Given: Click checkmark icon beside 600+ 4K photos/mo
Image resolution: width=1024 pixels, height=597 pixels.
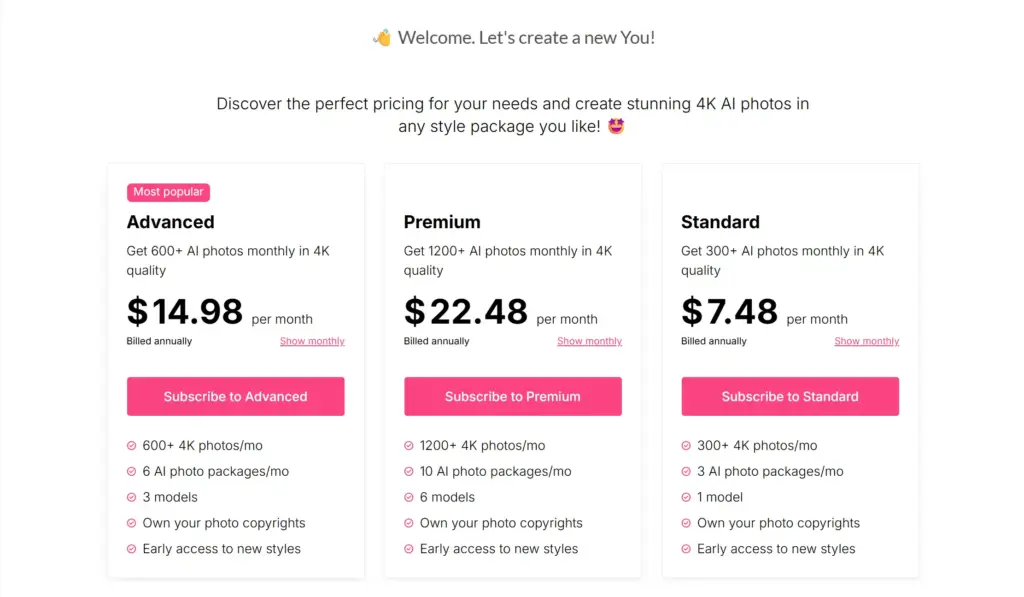Looking at the screenshot, I should [x=132, y=446].
